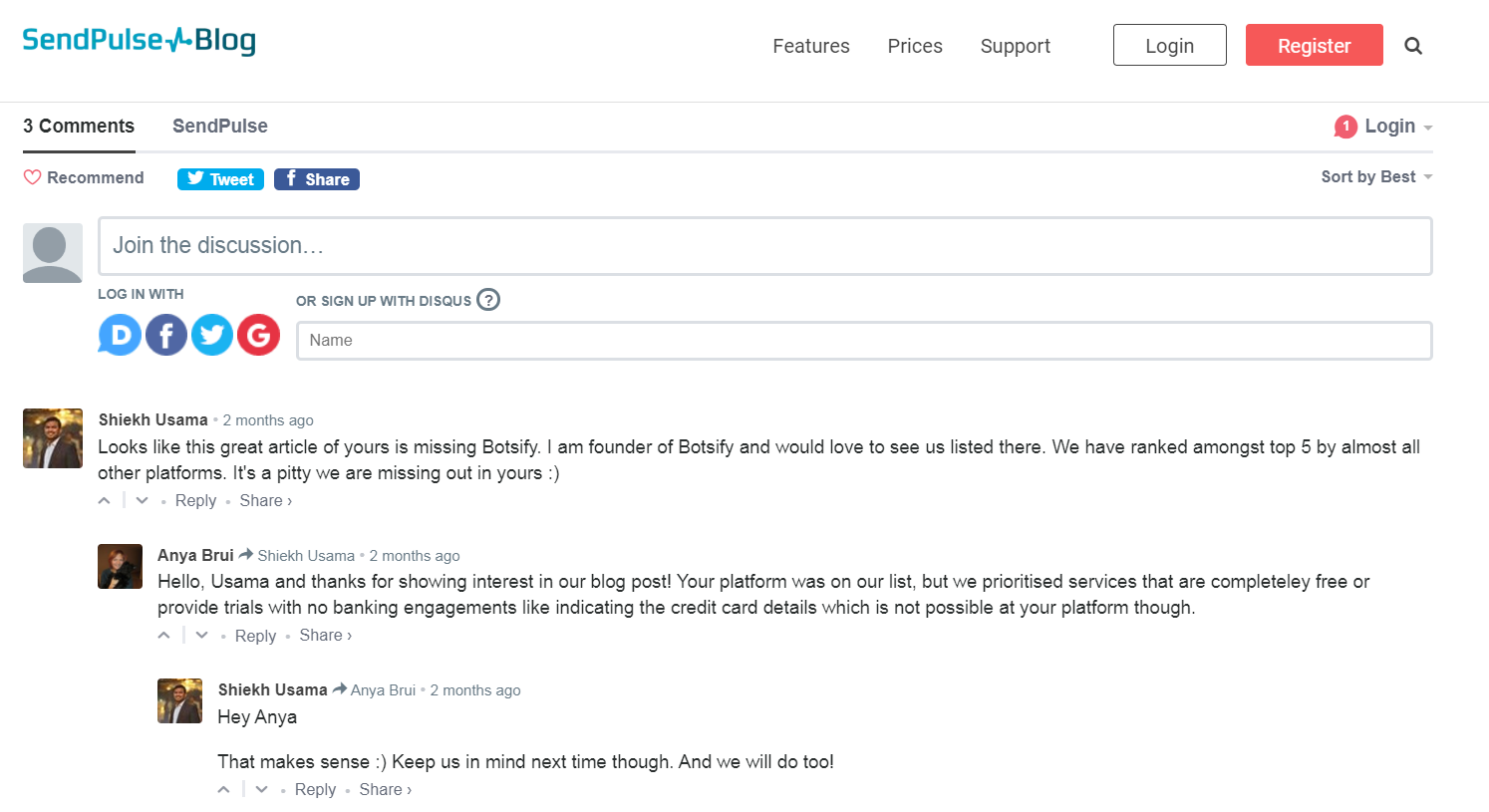Click the red notification badge near Login
1489x812 pixels.
coord(1345,127)
